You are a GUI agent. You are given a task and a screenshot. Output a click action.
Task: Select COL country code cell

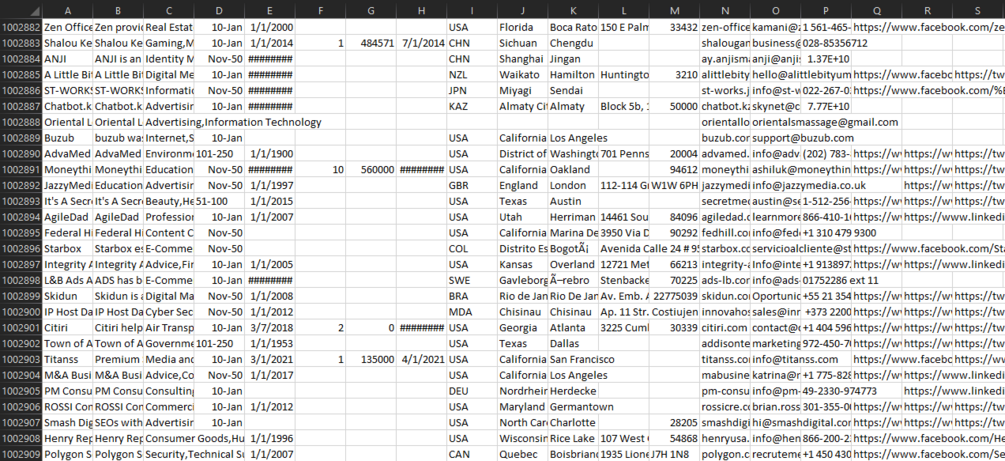point(472,249)
